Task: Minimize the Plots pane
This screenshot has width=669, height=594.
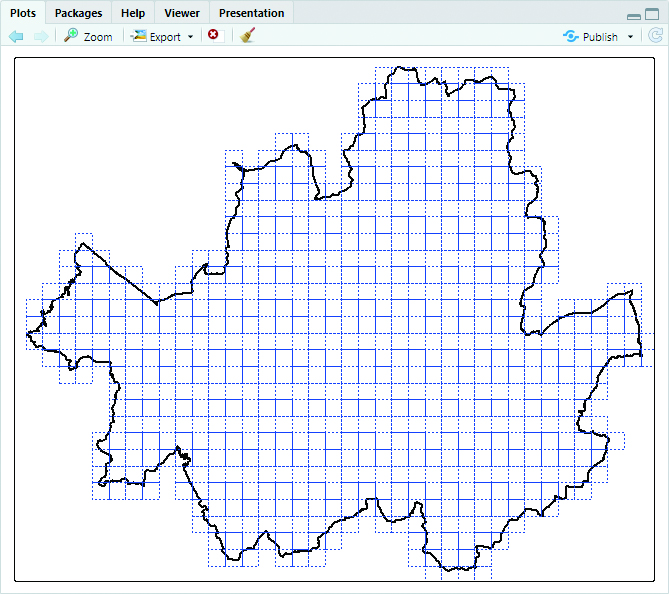Action: (634, 15)
